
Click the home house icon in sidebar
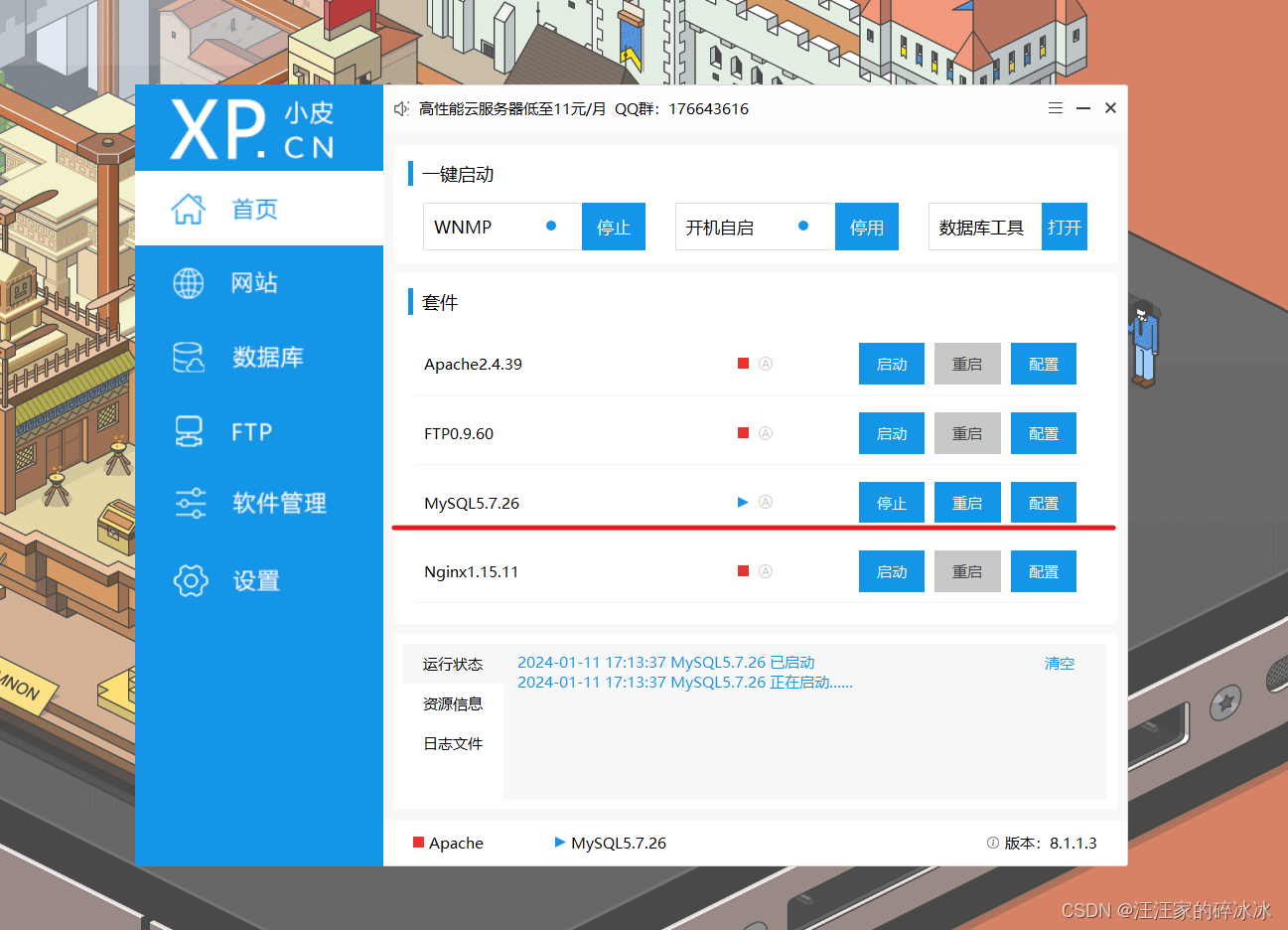click(x=188, y=209)
